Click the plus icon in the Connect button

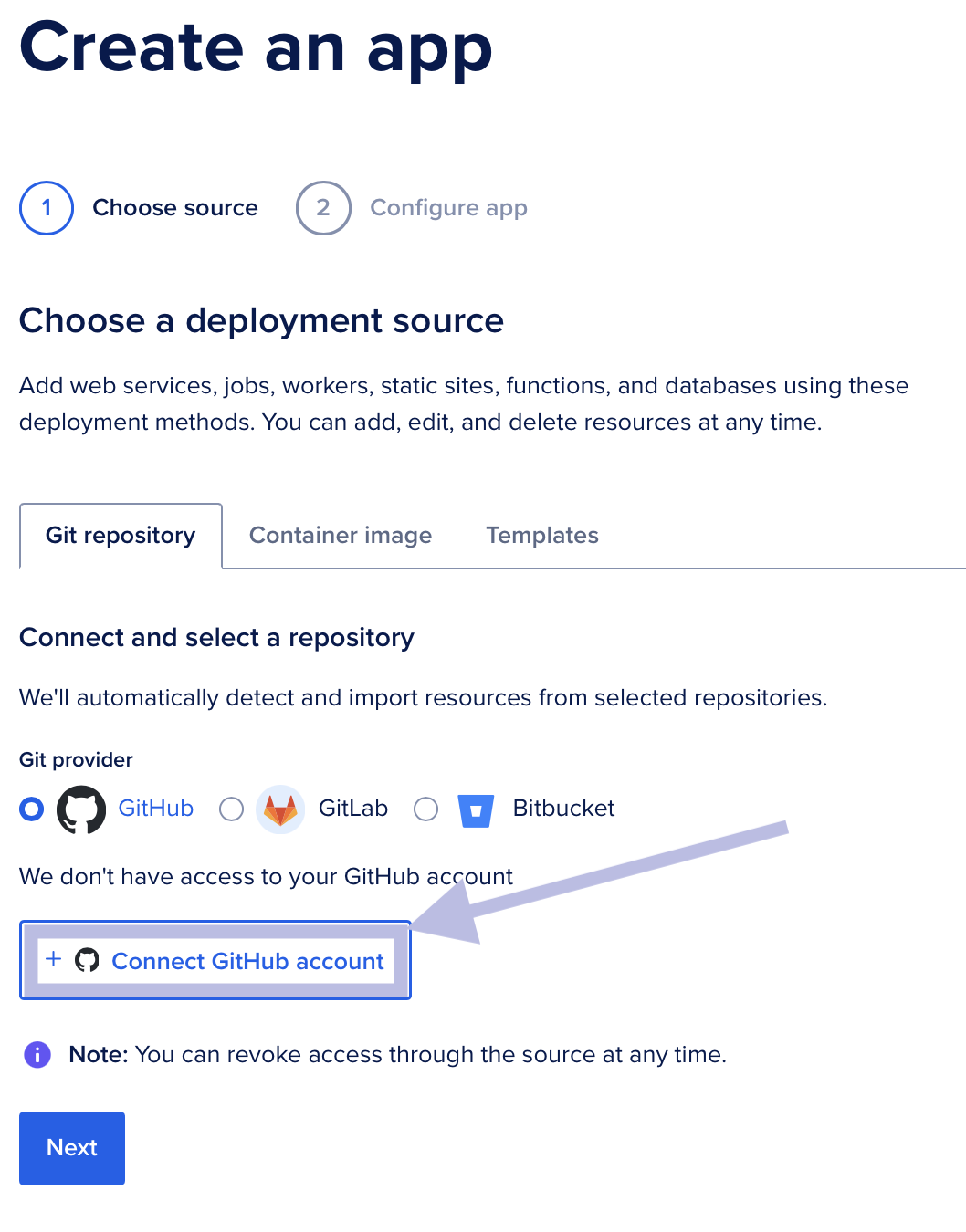[x=54, y=959]
